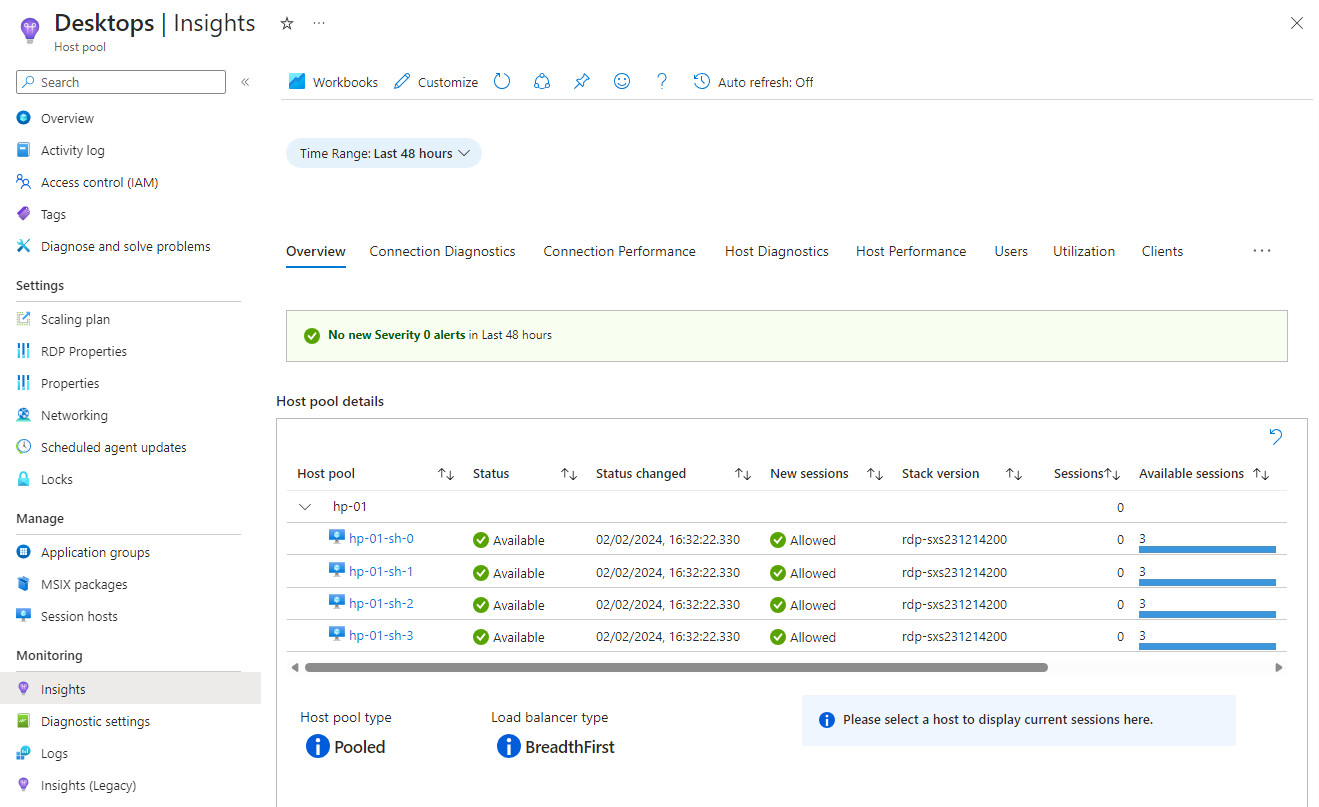Favorite this page with the star icon
Viewport: 1319px width, 807px height.
pyautogui.click(x=287, y=23)
